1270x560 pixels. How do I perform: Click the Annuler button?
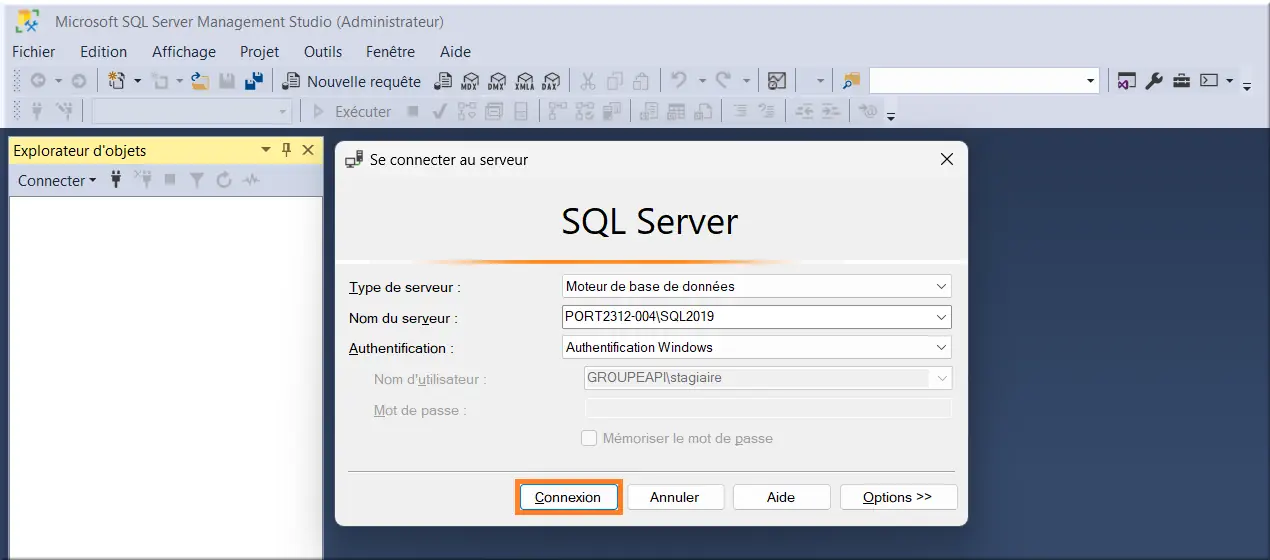(675, 497)
